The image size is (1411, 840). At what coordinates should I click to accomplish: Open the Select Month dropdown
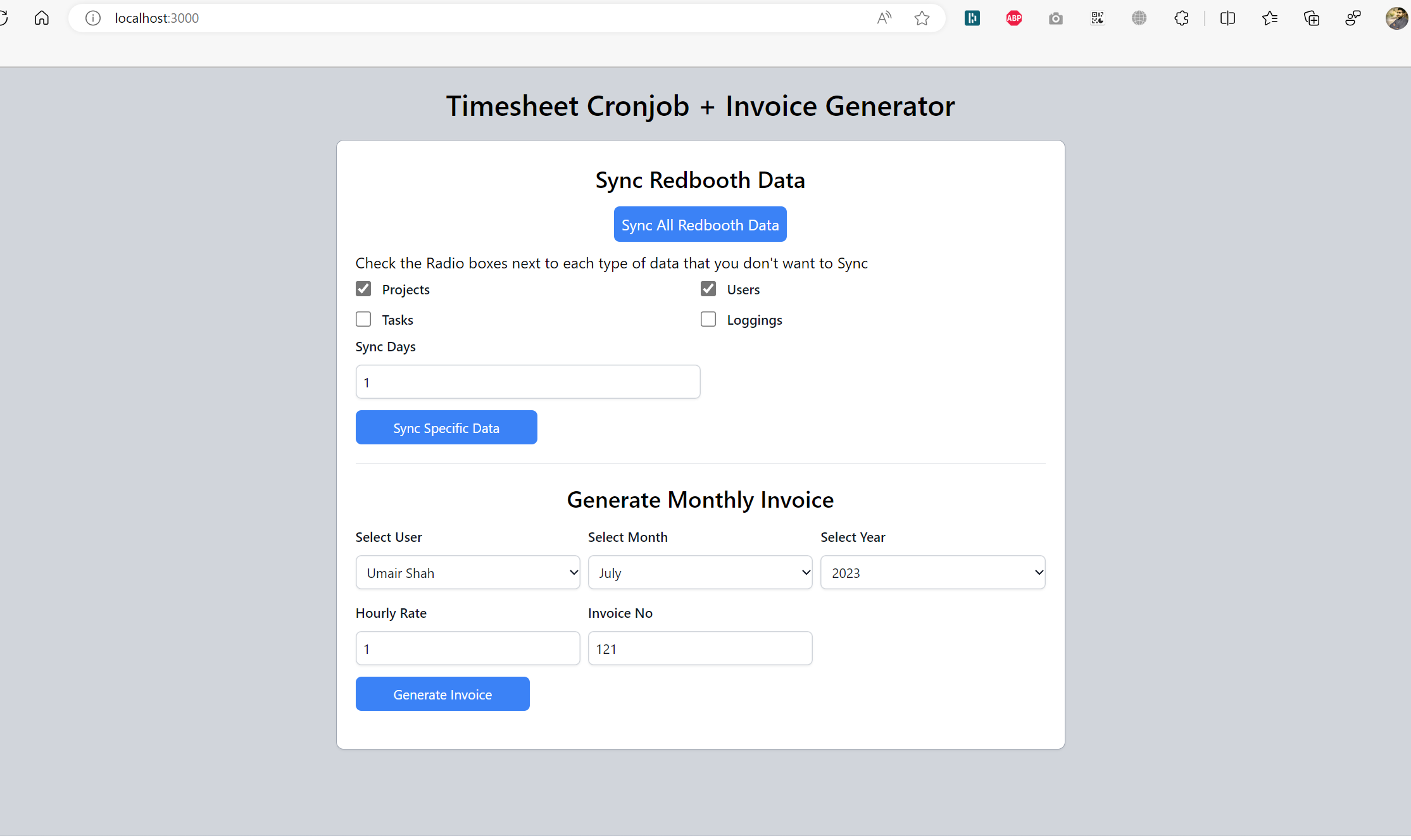(x=699, y=572)
